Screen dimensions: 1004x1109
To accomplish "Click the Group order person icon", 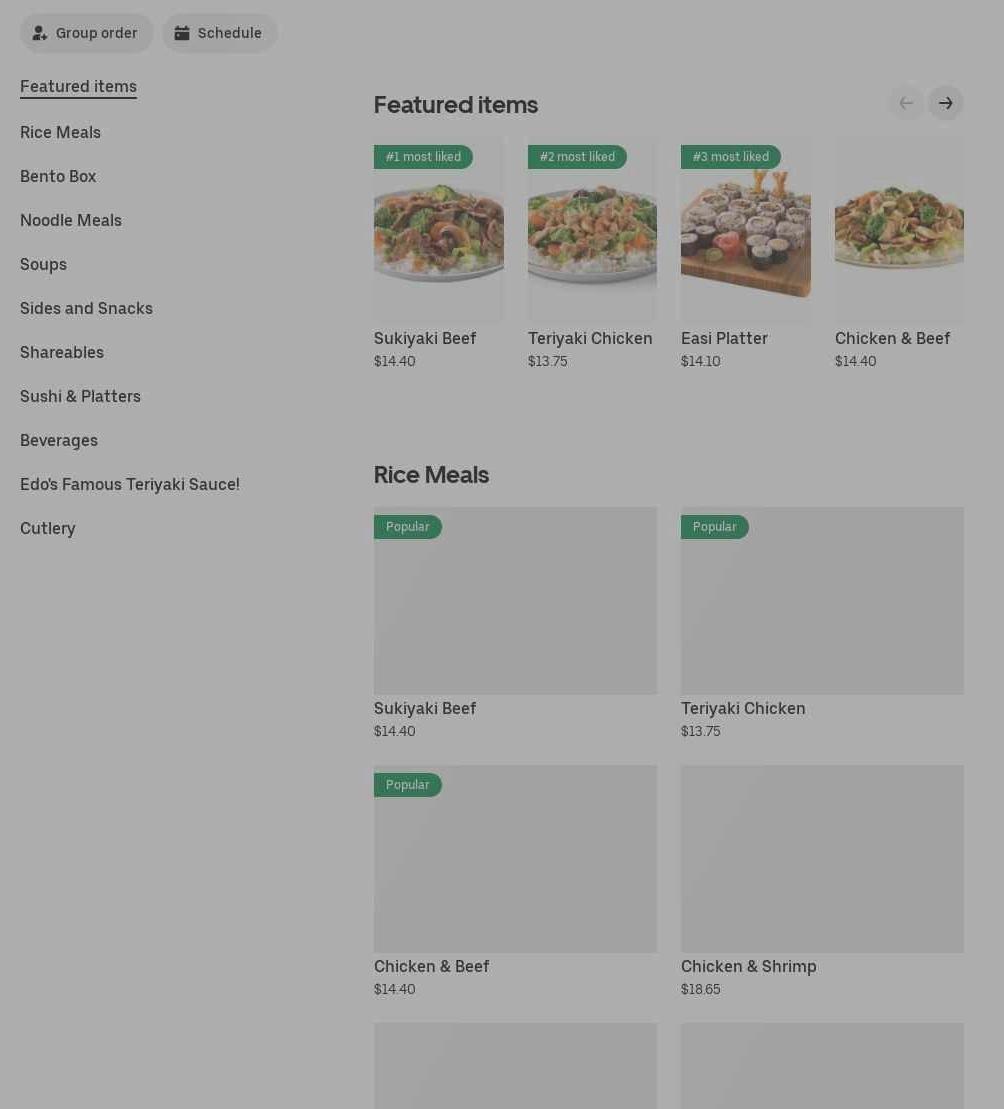I will (x=40, y=33).
